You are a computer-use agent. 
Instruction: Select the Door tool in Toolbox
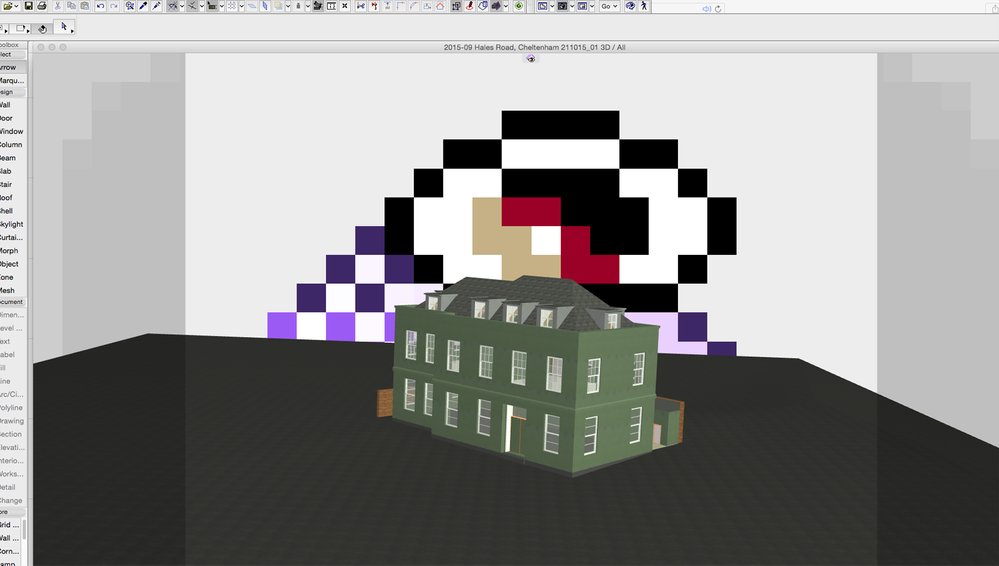pyautogui.click(x=12, y=118)
